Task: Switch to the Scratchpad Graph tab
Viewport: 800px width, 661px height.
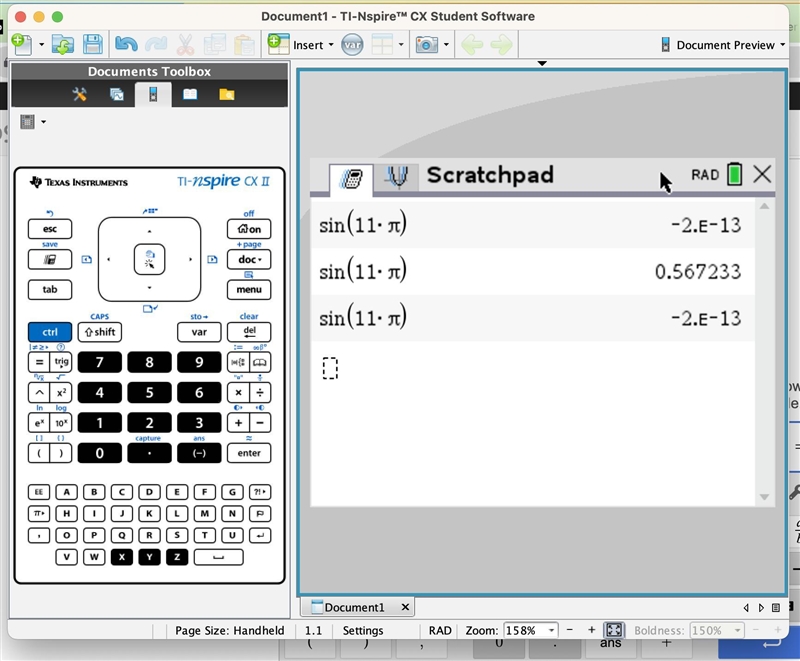Action: tap(397, 177)
